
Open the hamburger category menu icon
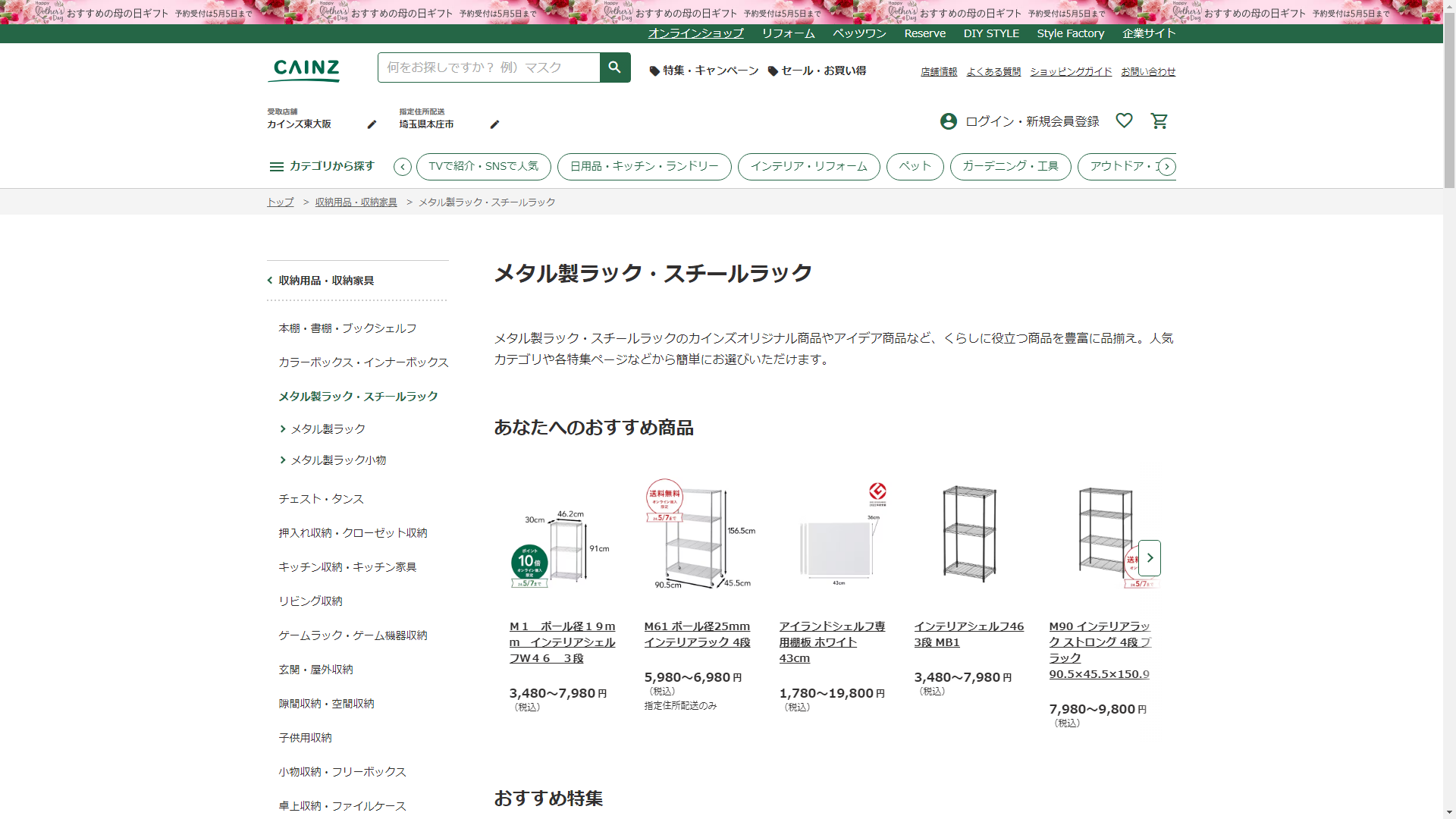tap(276, 167)
